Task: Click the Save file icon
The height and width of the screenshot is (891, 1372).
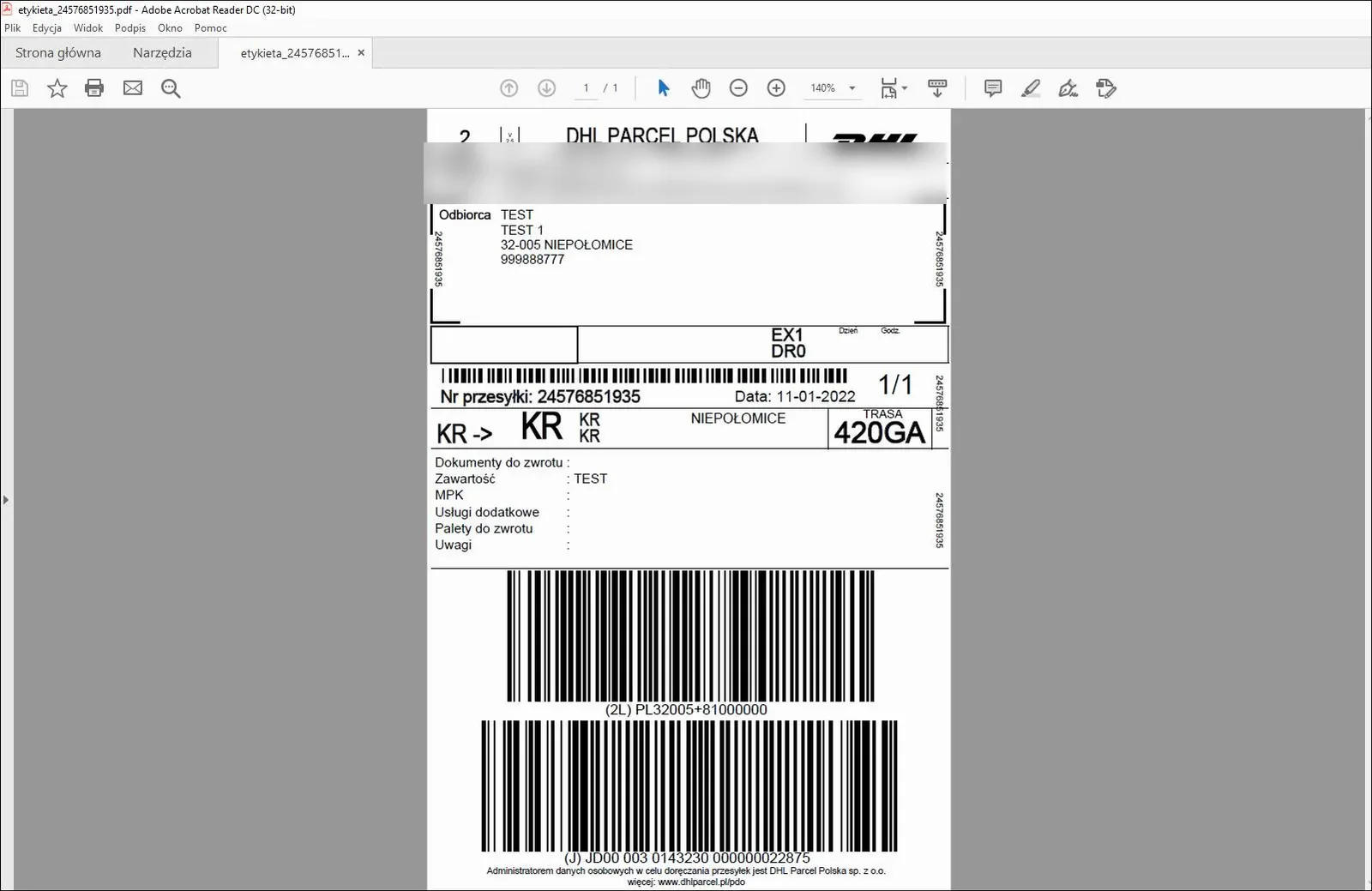Action: [x=20, y=88]
